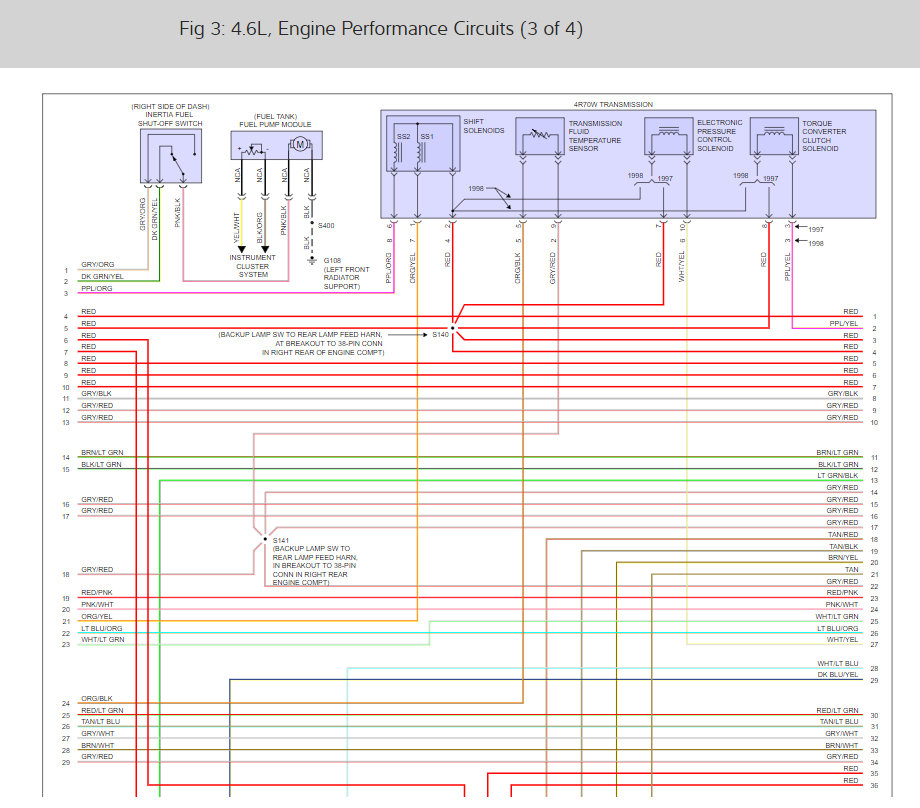The image size is (920, 808).
Task: Click the RED/PNK label at left pin 19
Action: 97,593
